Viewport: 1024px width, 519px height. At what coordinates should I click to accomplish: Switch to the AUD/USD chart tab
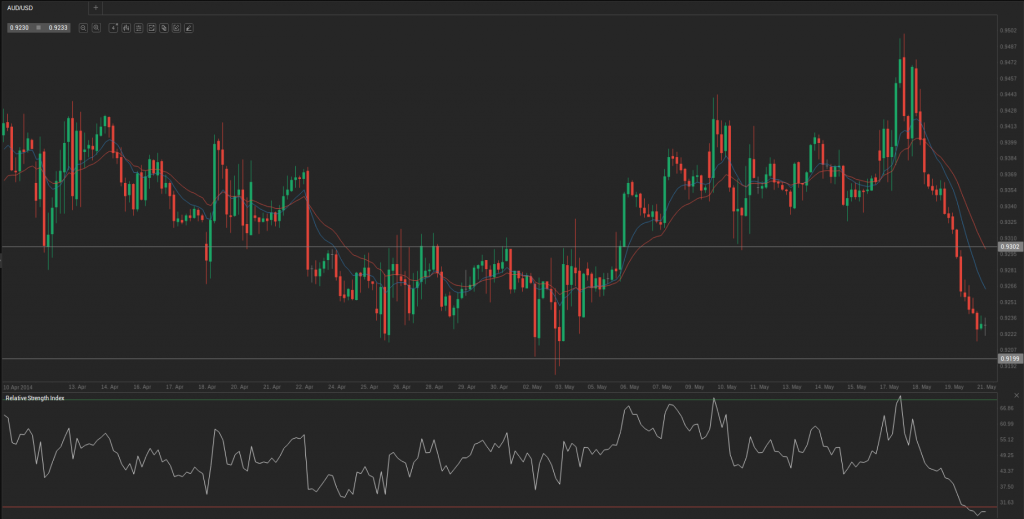[22, 7]
